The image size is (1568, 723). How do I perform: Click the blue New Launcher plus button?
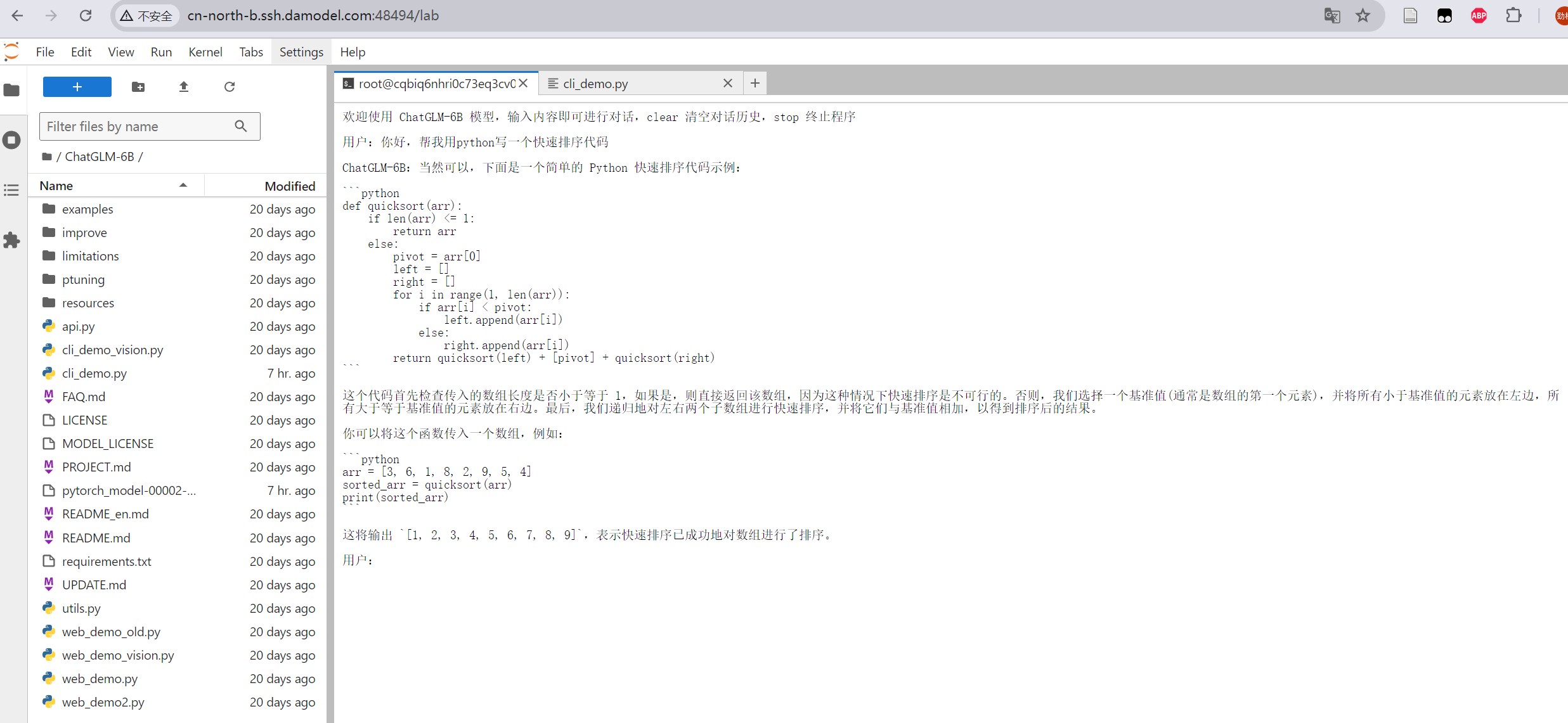coord(77,87)
